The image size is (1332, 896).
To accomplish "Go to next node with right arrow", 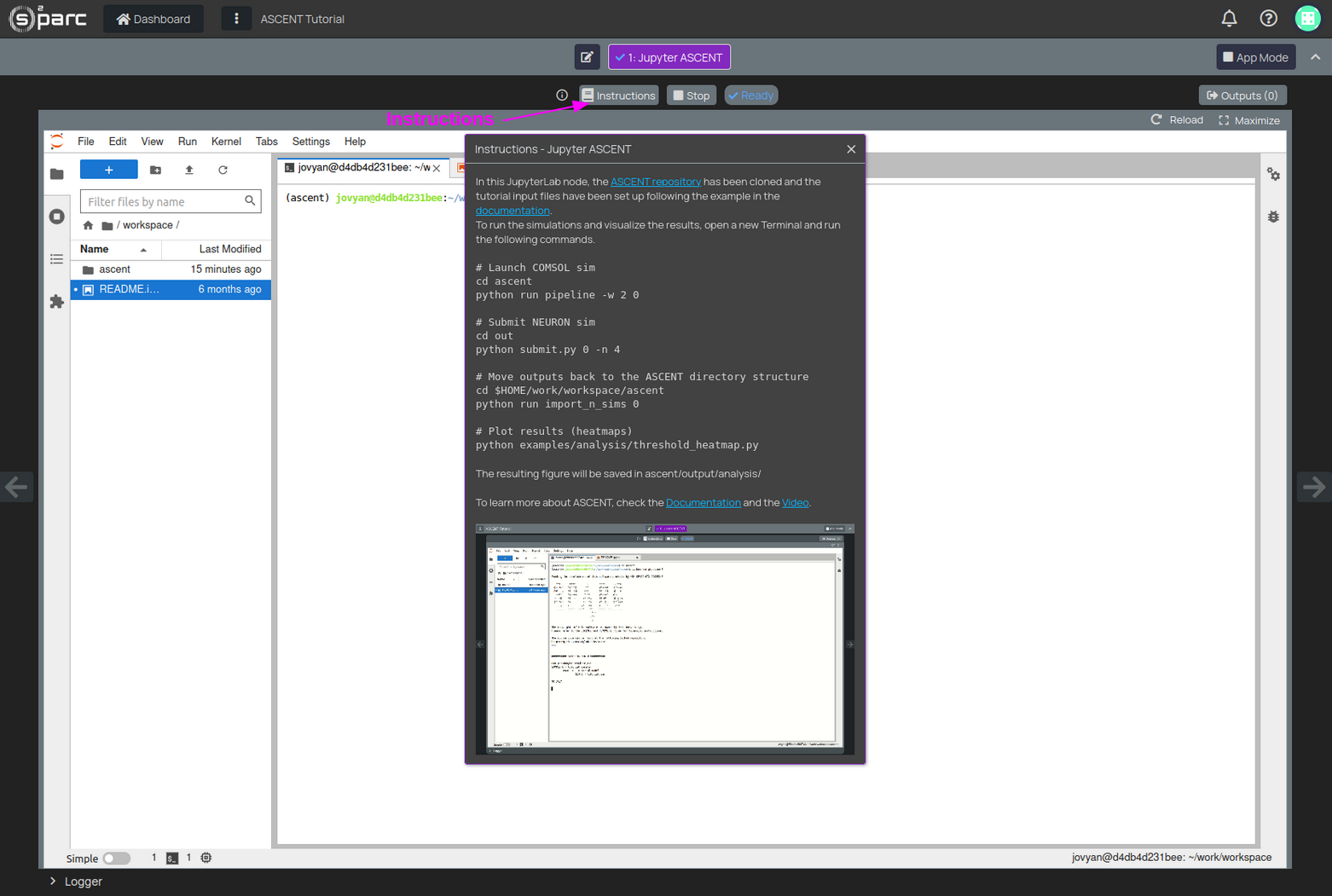I will 1314,487.
